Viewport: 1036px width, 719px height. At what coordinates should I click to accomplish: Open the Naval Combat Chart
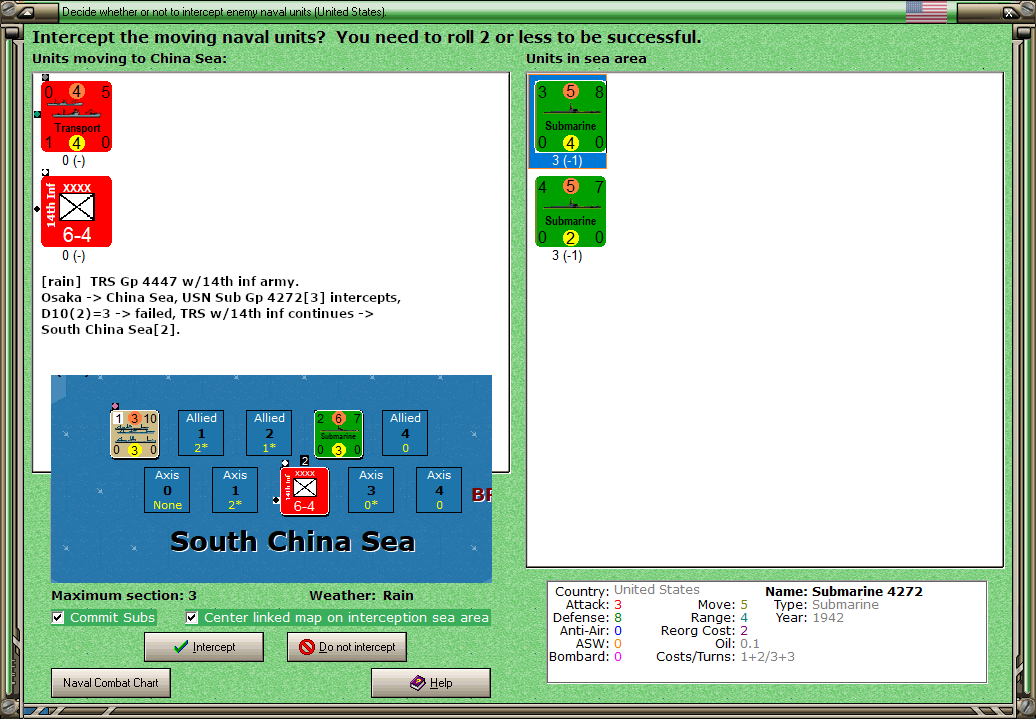point(111,683)
